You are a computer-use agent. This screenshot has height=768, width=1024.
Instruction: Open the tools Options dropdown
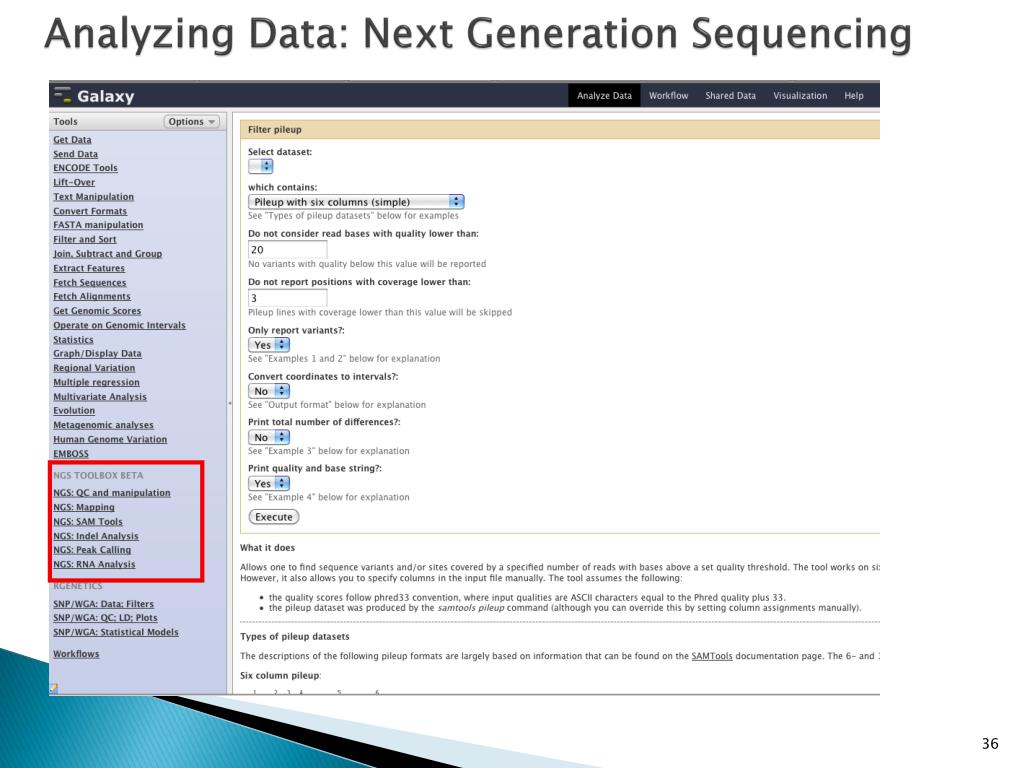(x=191, y=121)
